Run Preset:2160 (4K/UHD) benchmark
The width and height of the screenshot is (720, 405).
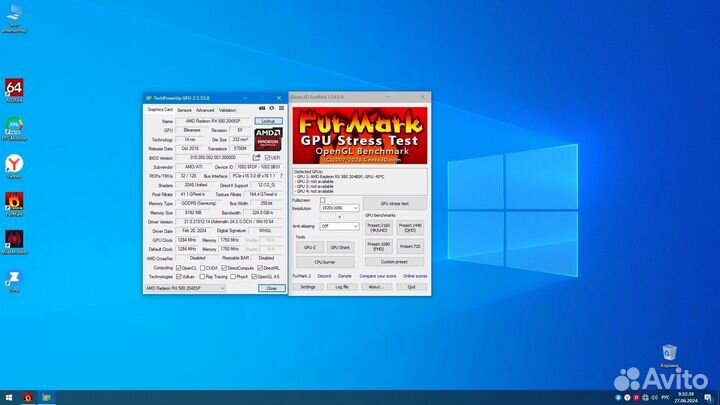[378, 228]
